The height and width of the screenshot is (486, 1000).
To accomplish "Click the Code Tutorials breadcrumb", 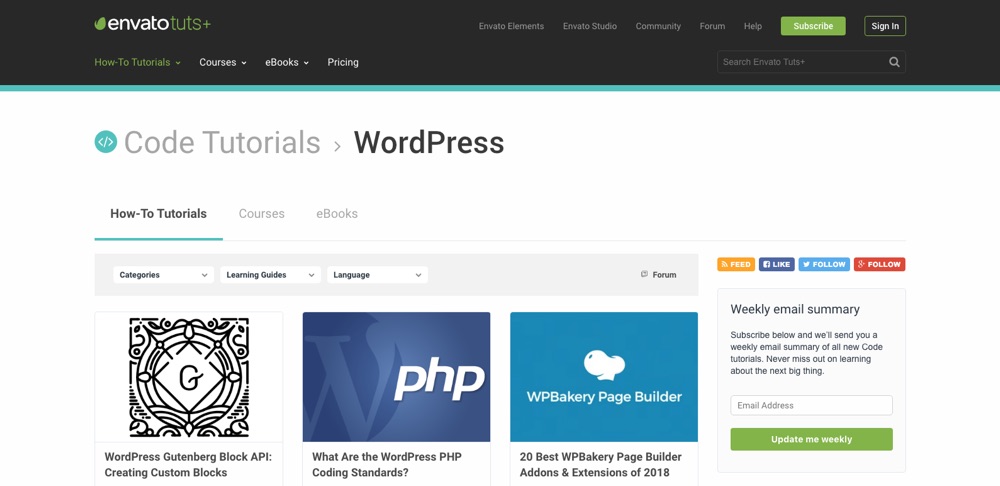I will coord(222,142).
